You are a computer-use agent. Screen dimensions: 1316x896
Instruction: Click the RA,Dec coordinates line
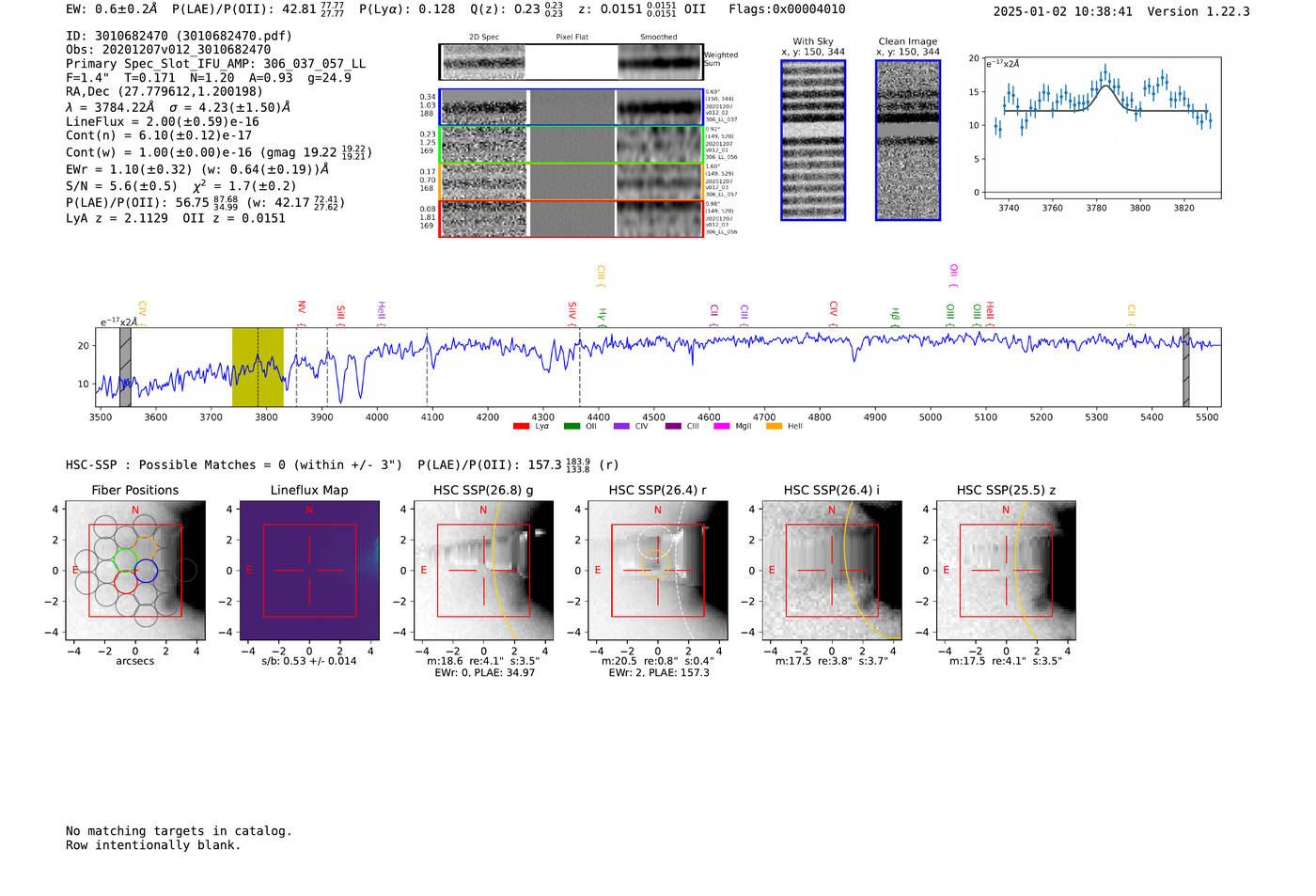pyautogui.click(x=164, y=92)
